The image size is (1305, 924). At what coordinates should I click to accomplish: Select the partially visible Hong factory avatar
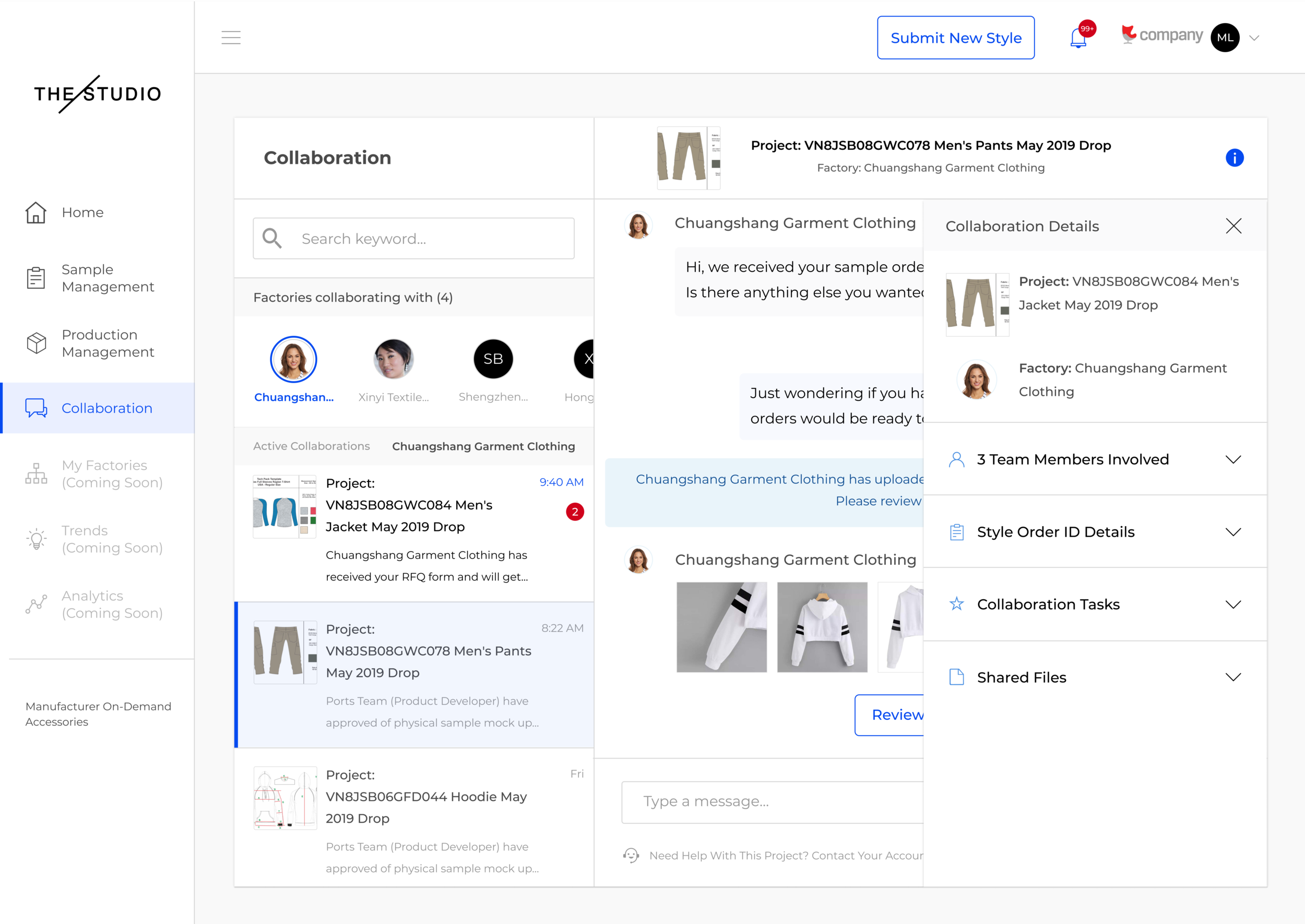tap(584, 359)
